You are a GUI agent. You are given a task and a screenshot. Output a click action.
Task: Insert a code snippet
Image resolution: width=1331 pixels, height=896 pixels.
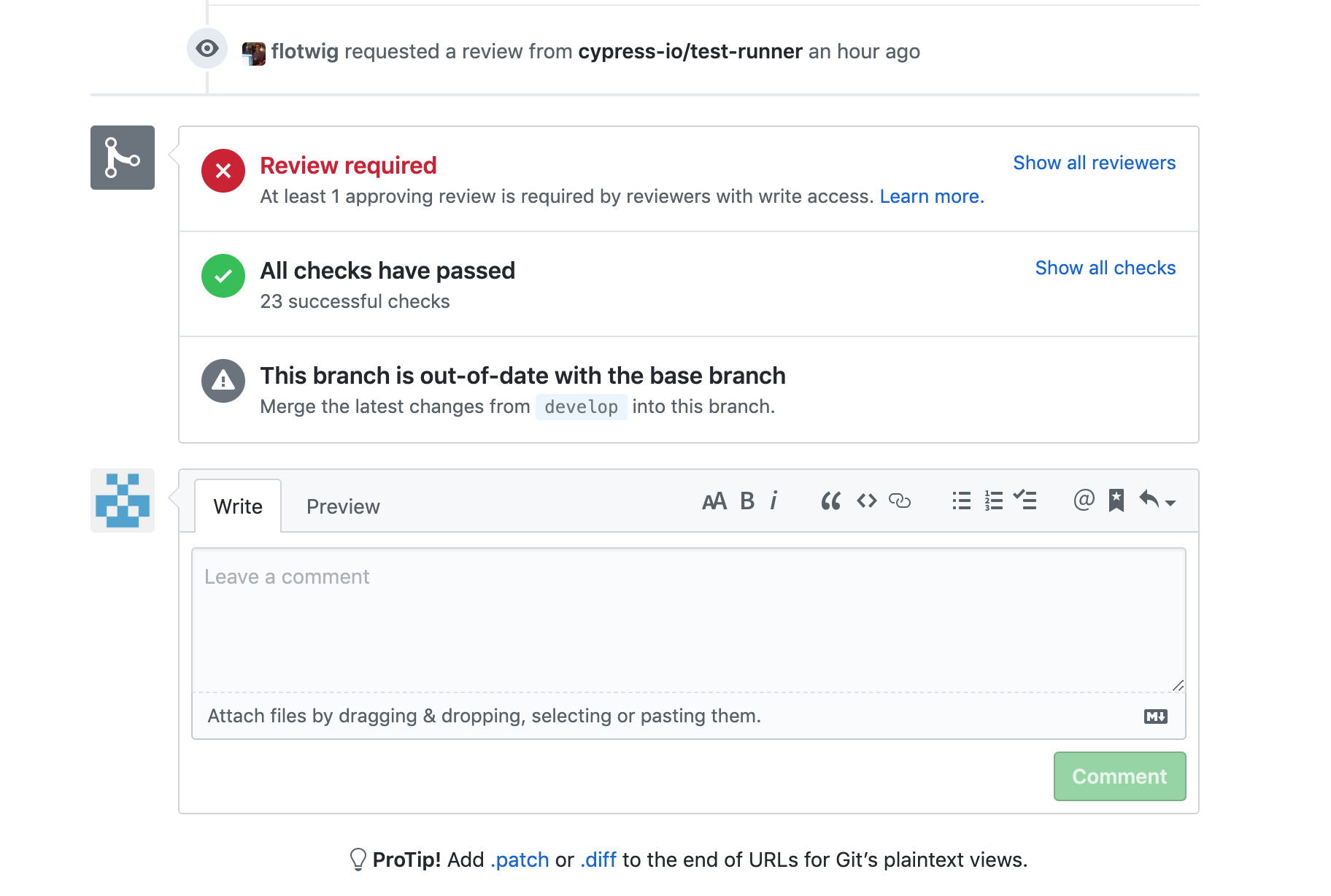[866, 501]
